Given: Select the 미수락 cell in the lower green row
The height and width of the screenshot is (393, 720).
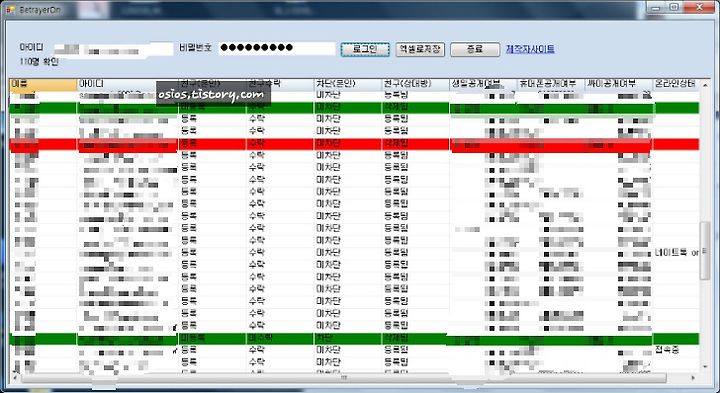Looking at the screenshot, I should [x=280, y=339].
